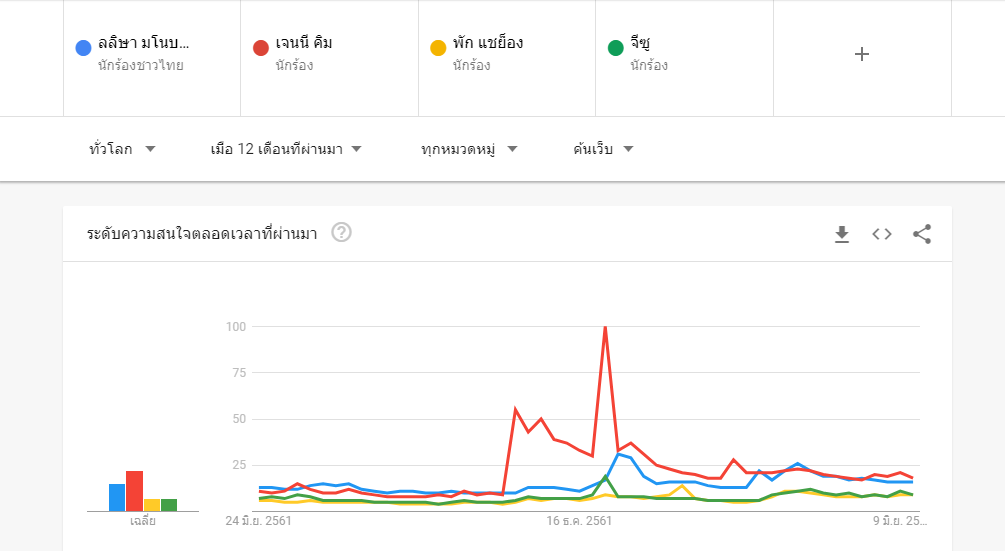Viewport: 1005px width, 551px height.
Task: Click the blue average bar in เฉลี่ย chart
Action: (117, 497)
